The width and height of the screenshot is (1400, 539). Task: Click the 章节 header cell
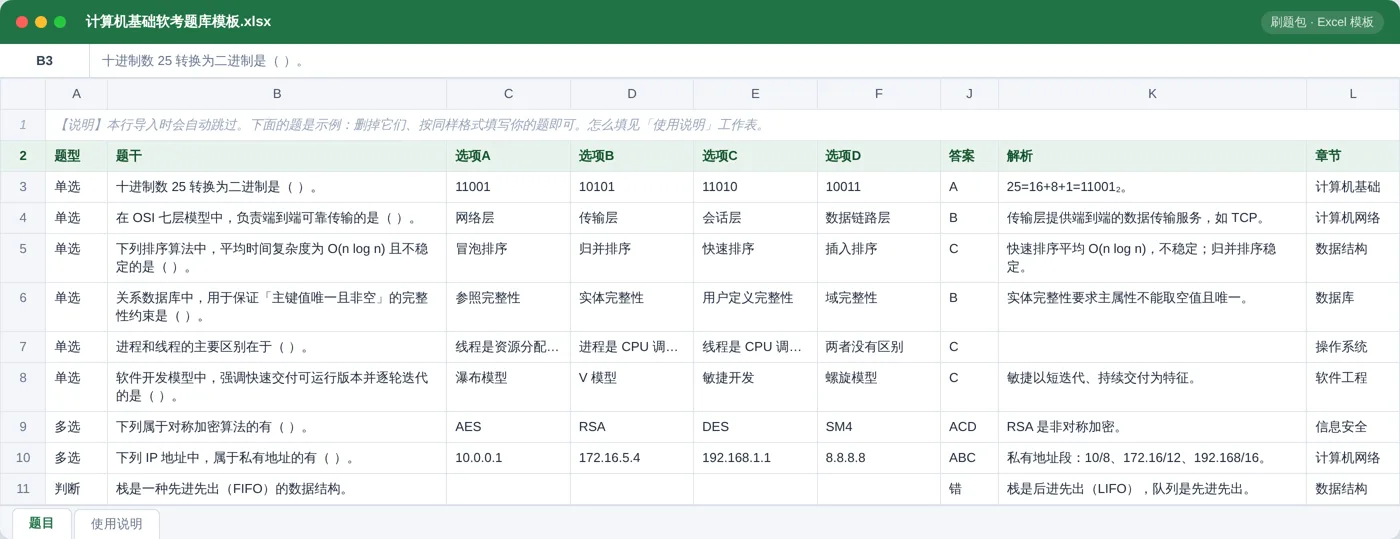(x=1353, y=156)
